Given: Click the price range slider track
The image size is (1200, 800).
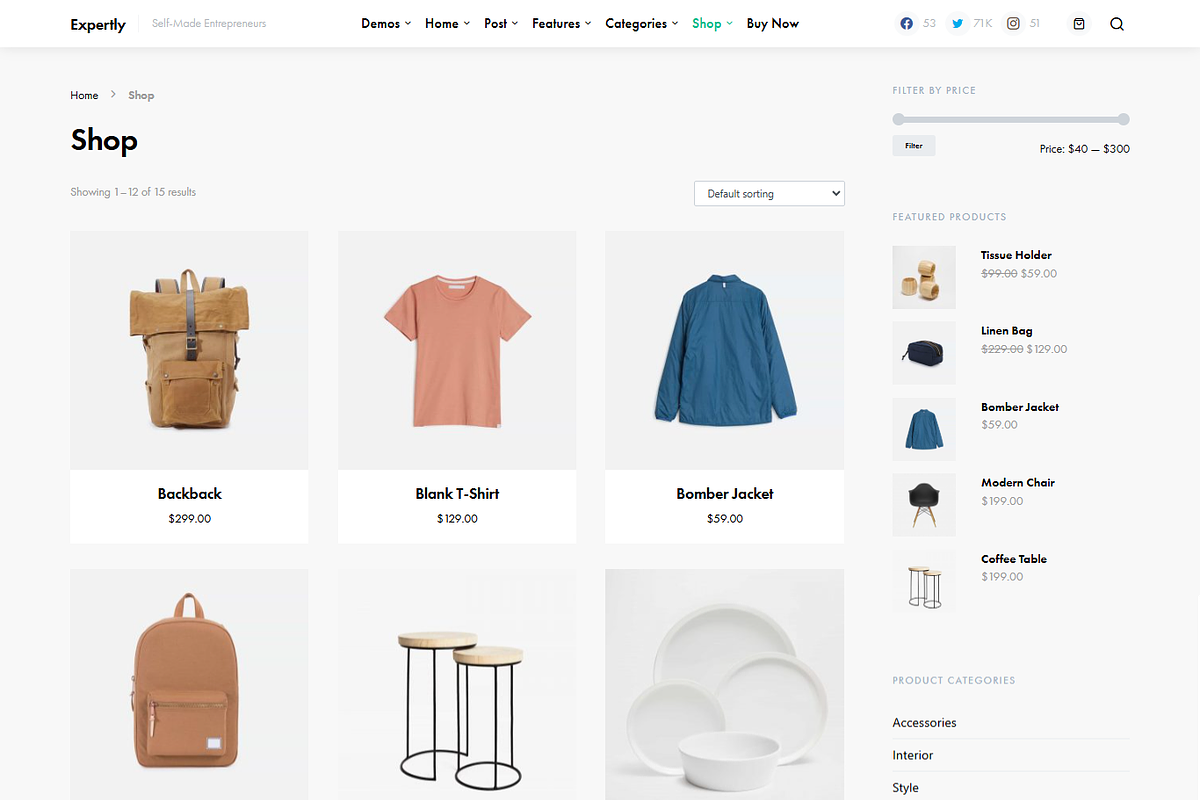Looking at the screenshot, I should [1011, 119].
